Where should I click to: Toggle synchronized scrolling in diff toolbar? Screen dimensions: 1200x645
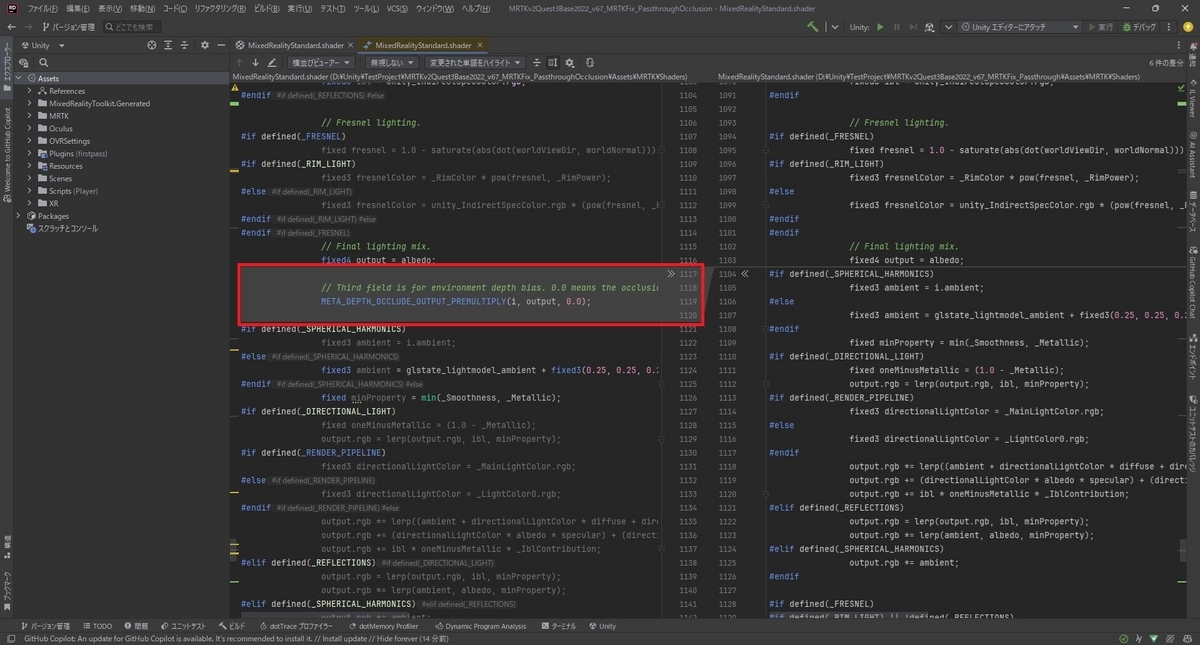tap(553, 62)
